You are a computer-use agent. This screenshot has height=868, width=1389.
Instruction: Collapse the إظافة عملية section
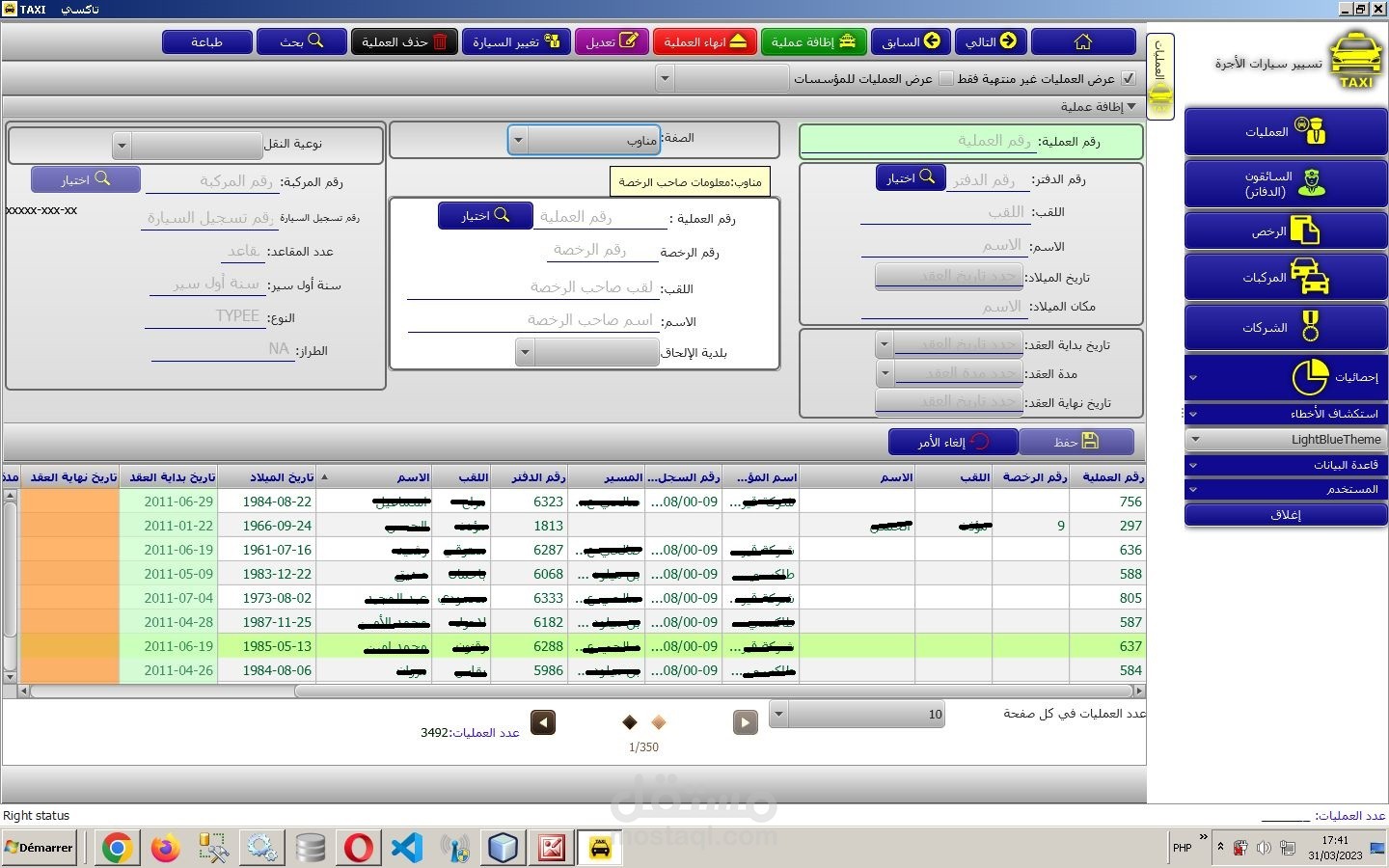(x=1131, y=106)
